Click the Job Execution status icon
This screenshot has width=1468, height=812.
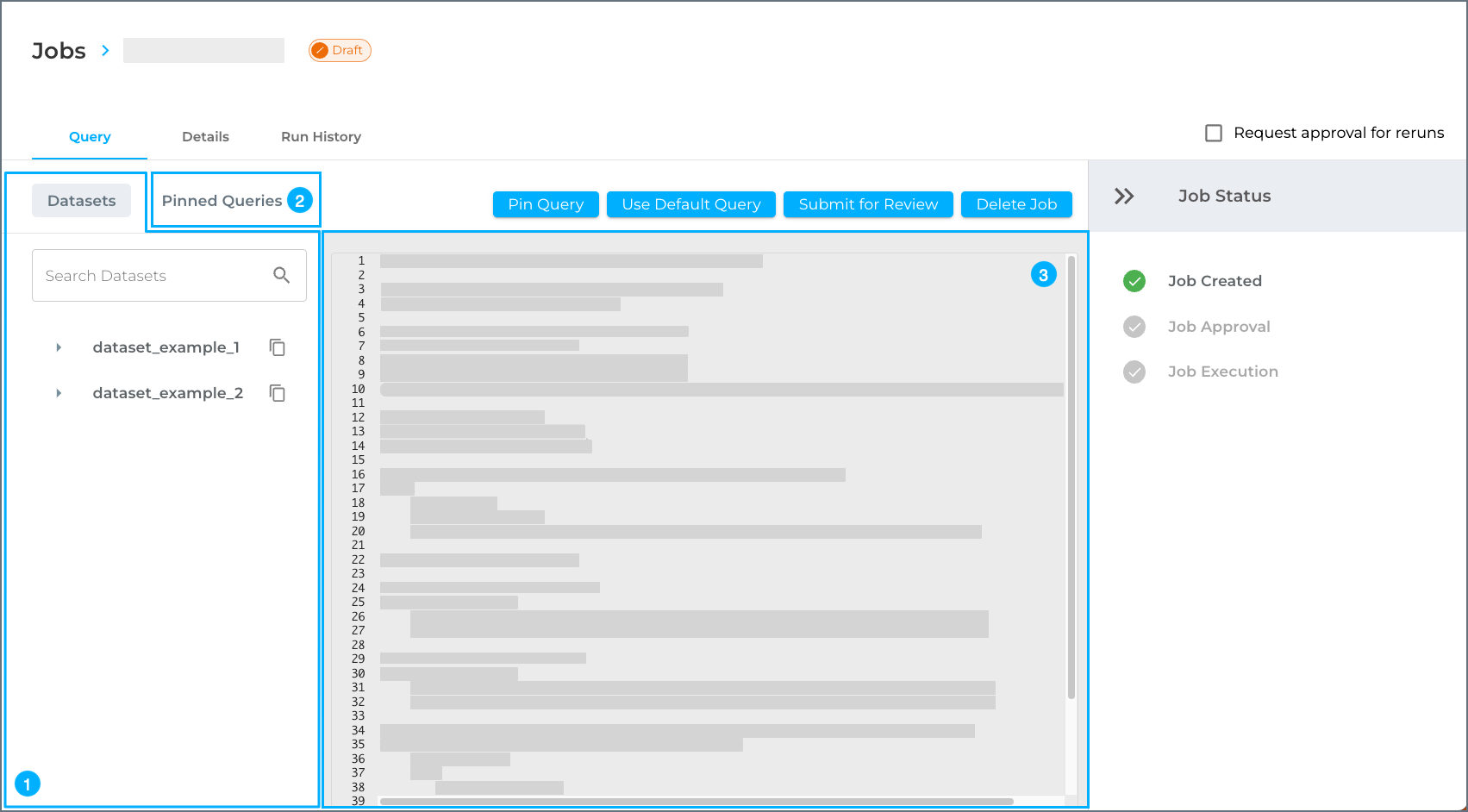click(1134, 372)
